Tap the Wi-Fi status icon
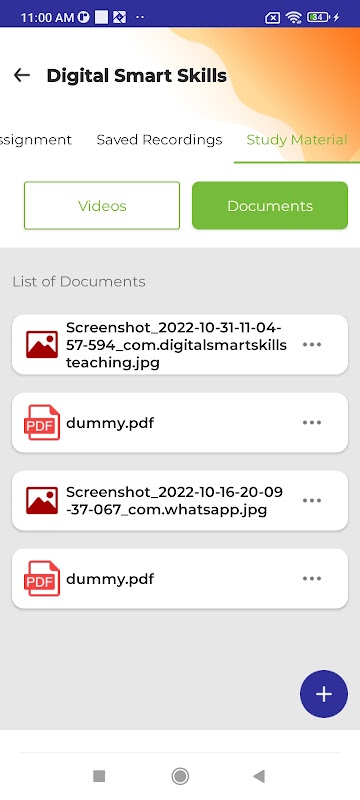The width and height of the screenshot is (360, 800). click(x=294, y=17)
